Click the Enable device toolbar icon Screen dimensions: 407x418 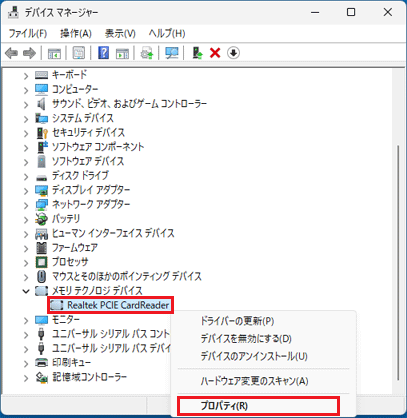click(x=198, y=53)
